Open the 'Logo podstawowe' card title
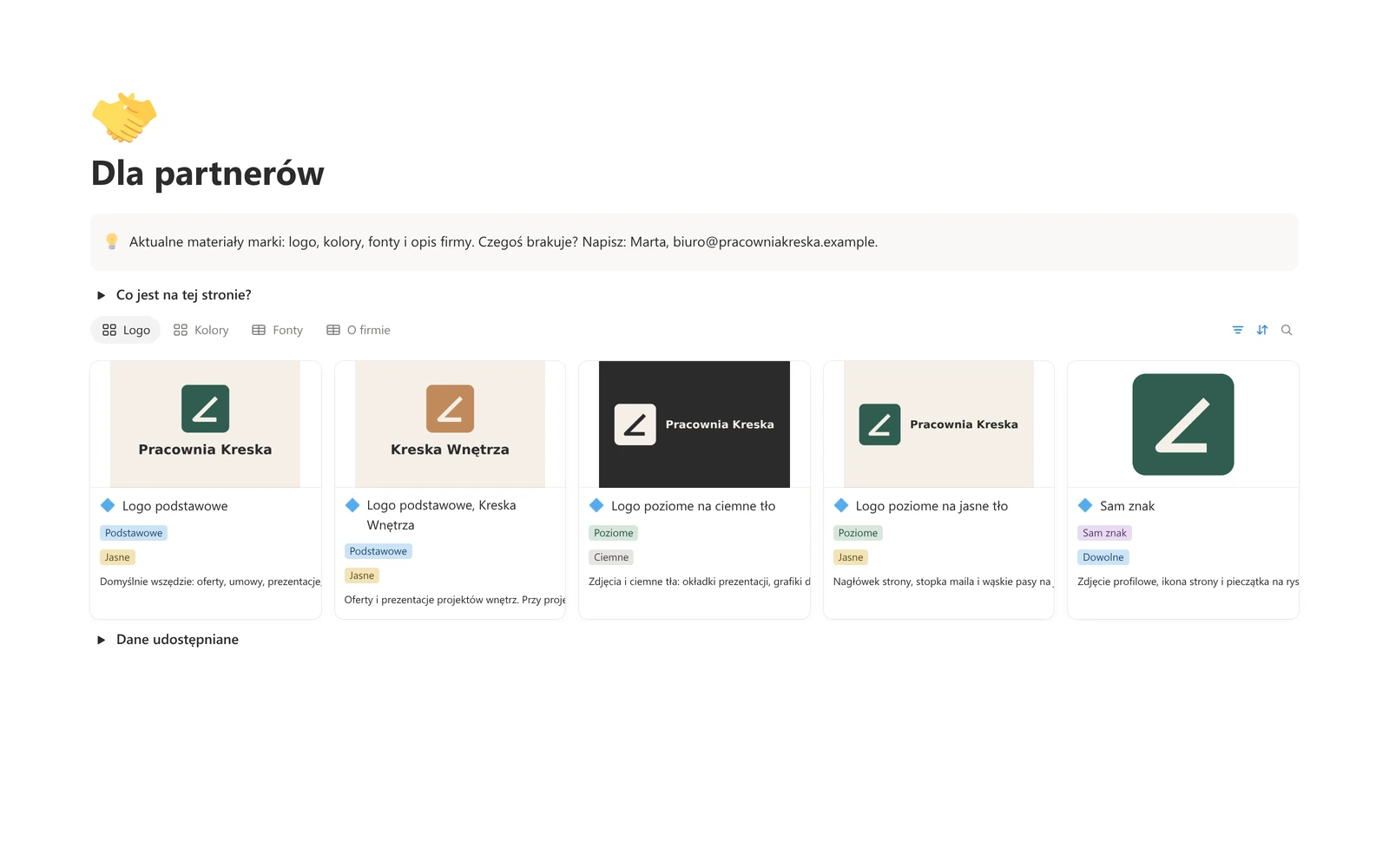This screenshot has width=1389, height=868. (175, 506)
